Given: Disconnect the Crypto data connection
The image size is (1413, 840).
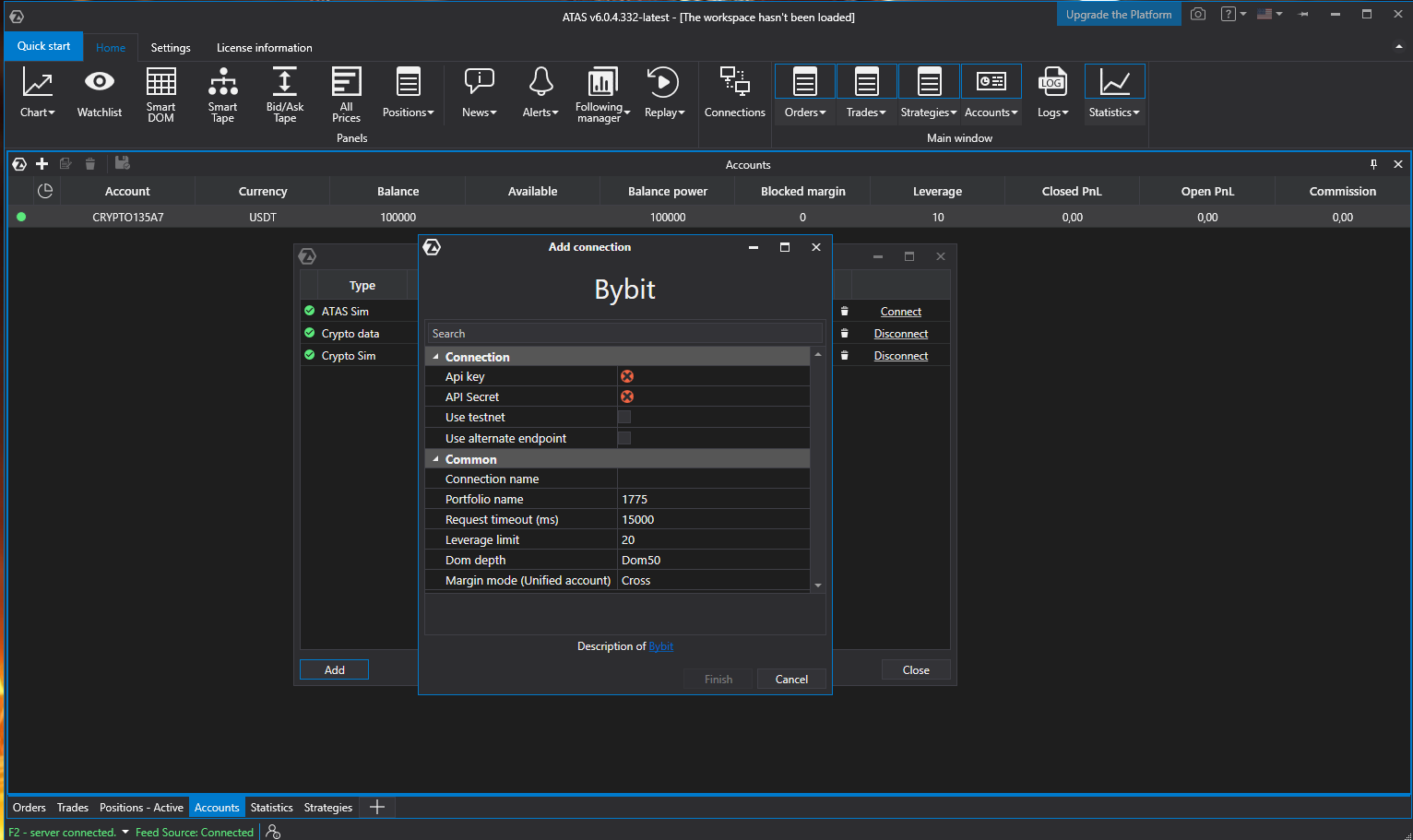Looking at the screenshot, I should pyautogui.click(x=900, y=334).
